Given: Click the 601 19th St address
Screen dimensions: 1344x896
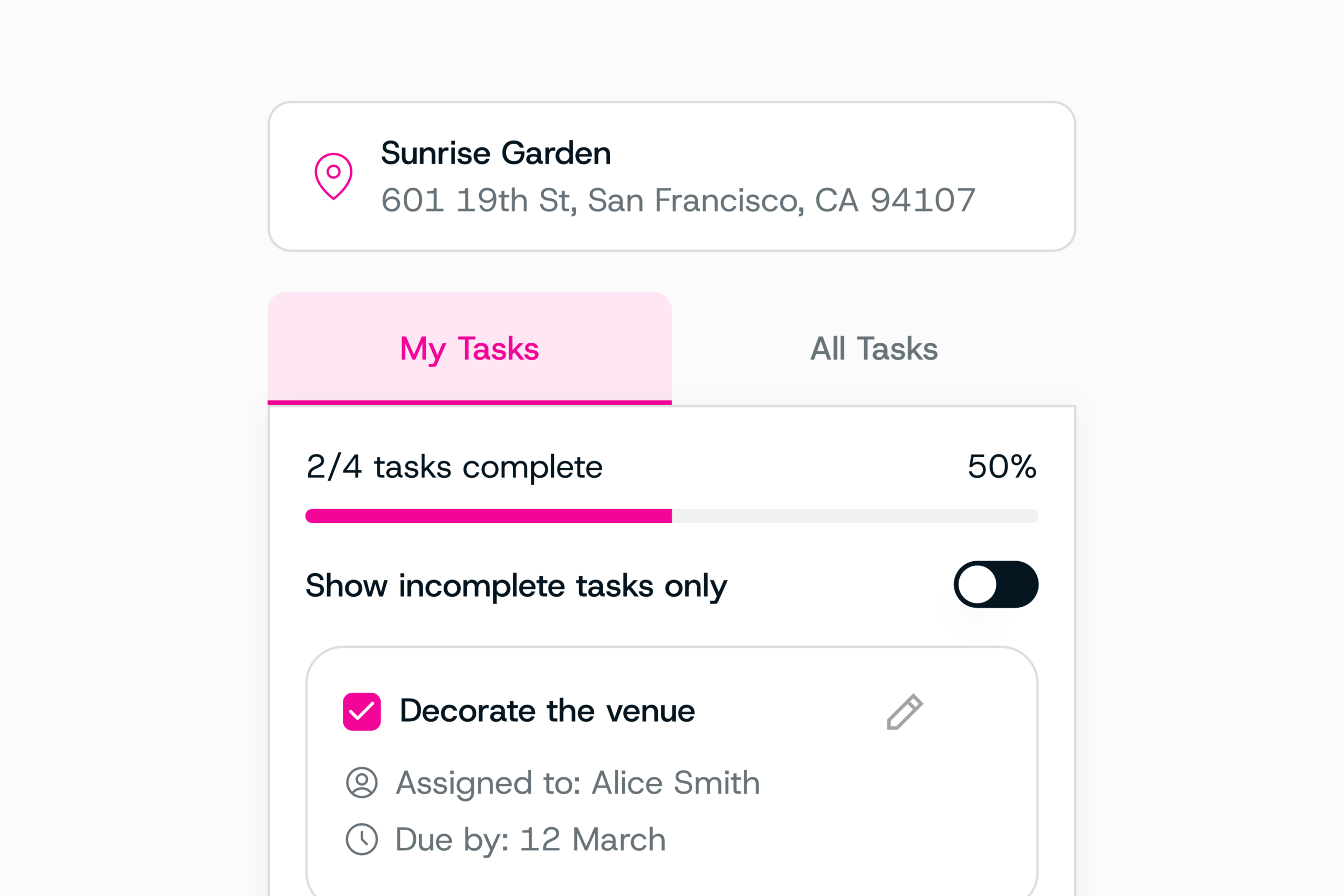Looking at the screenshot, I should pyautogui.click(x=678, y=200).
